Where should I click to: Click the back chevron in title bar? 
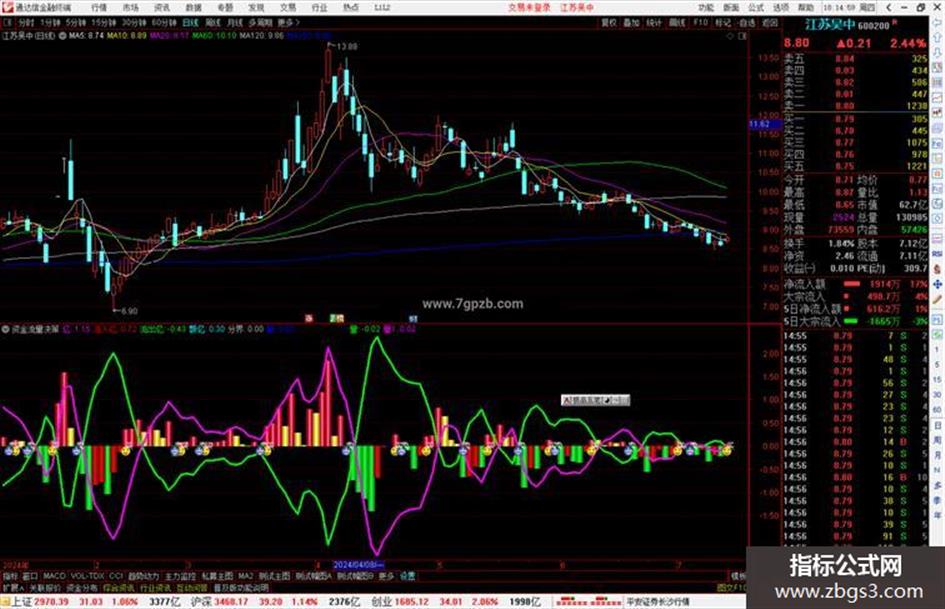[889, 8]
